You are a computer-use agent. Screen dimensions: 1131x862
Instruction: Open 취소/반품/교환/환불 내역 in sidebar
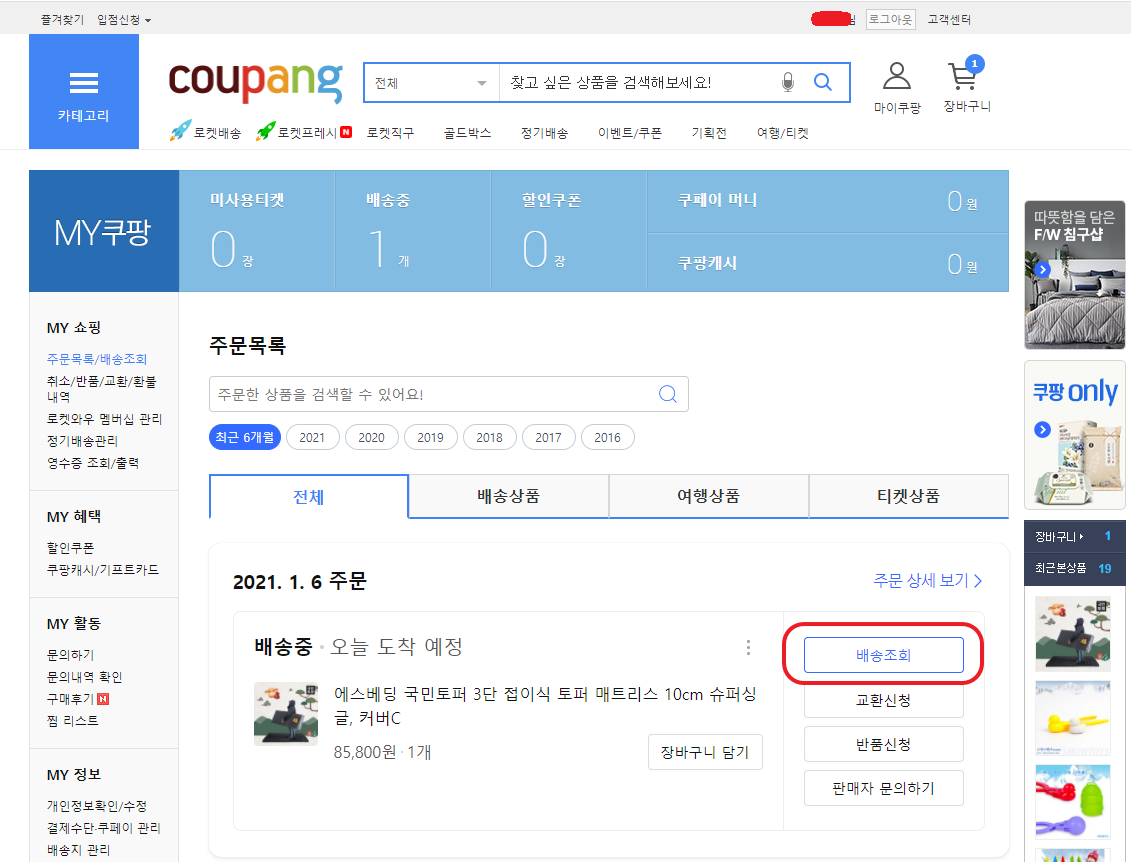[x=102, y=388]
